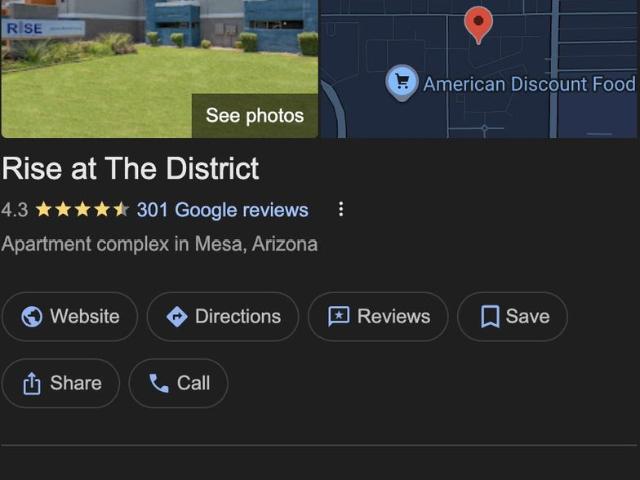This screenshot has width=640, height=480.
Task: Click the phone handset icon
Action: (159, 383)
